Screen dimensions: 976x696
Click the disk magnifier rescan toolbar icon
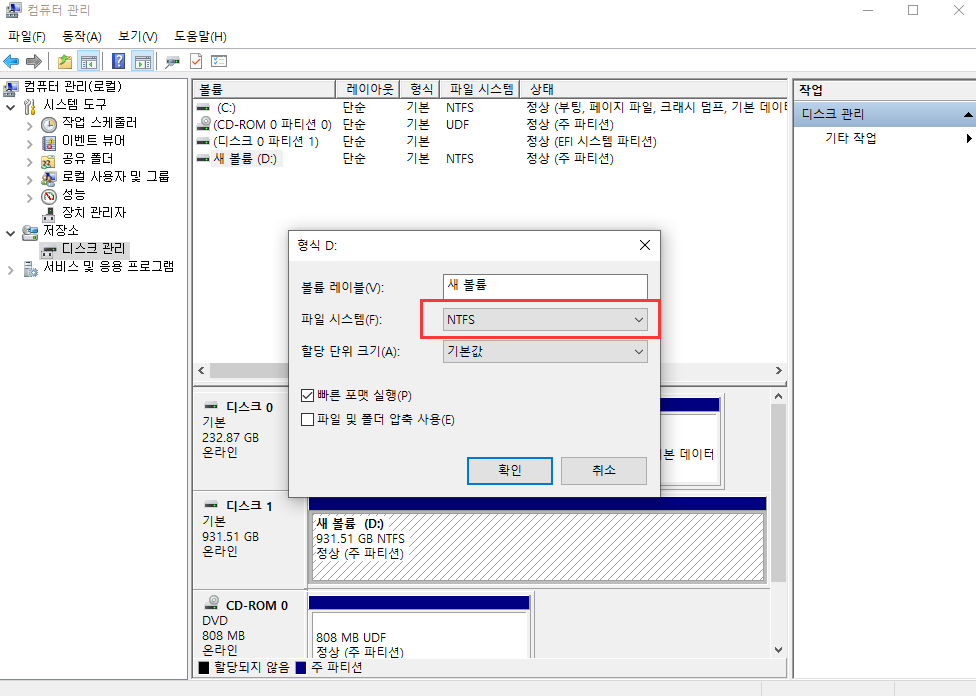[172, 61]
